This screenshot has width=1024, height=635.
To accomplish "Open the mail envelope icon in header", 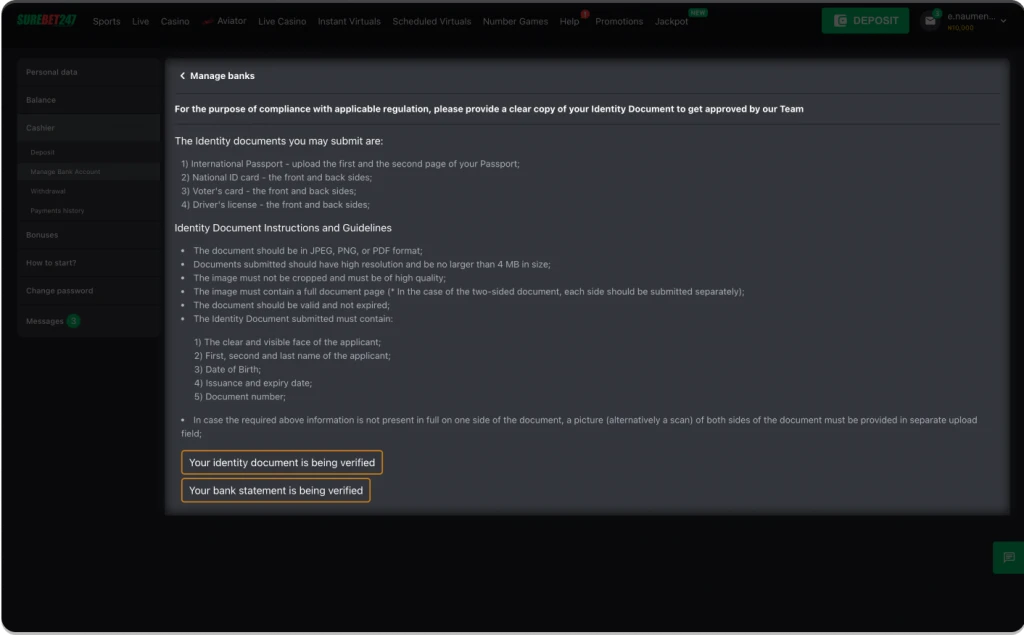I will 930,21.
